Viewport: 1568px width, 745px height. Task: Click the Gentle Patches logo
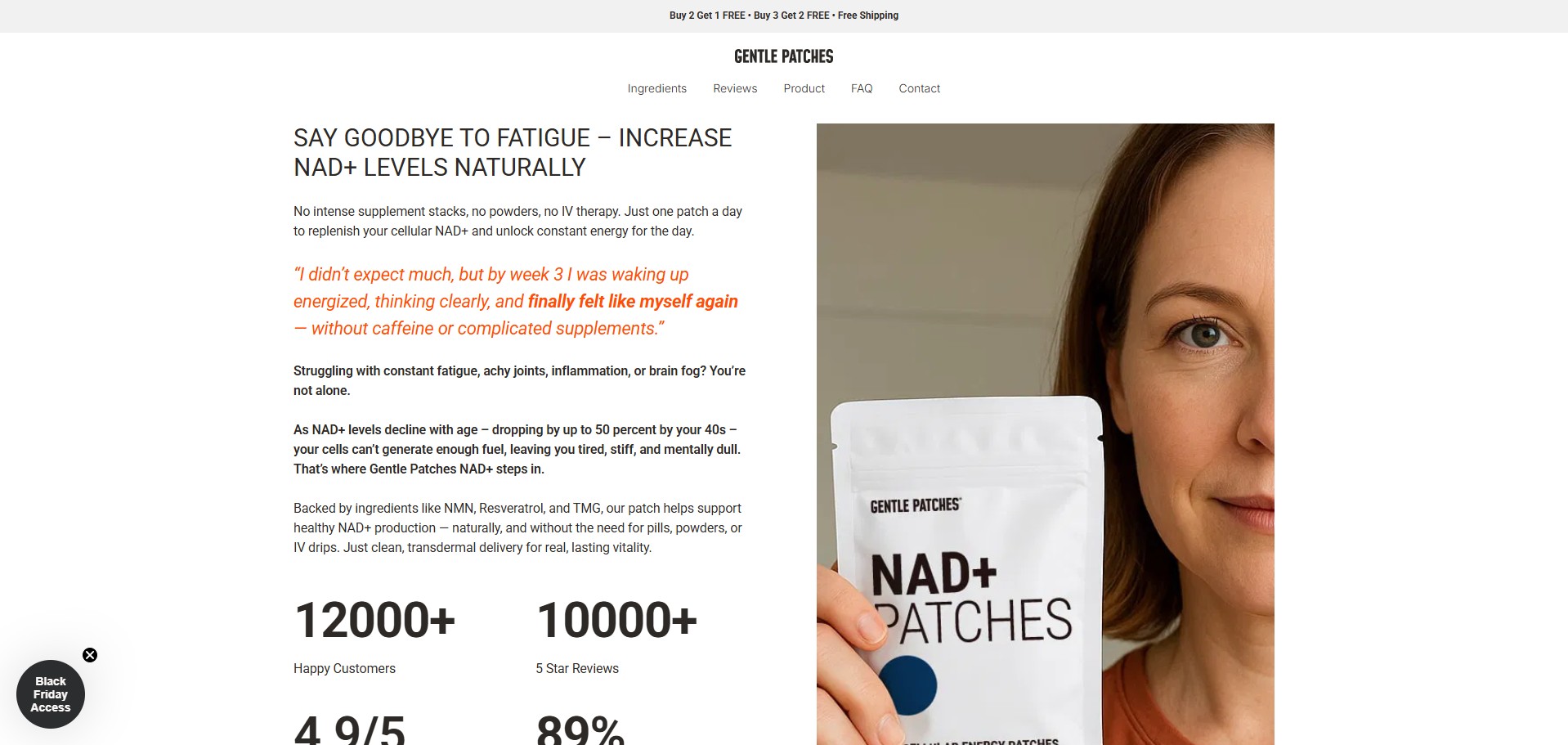(x=783, y=56)
